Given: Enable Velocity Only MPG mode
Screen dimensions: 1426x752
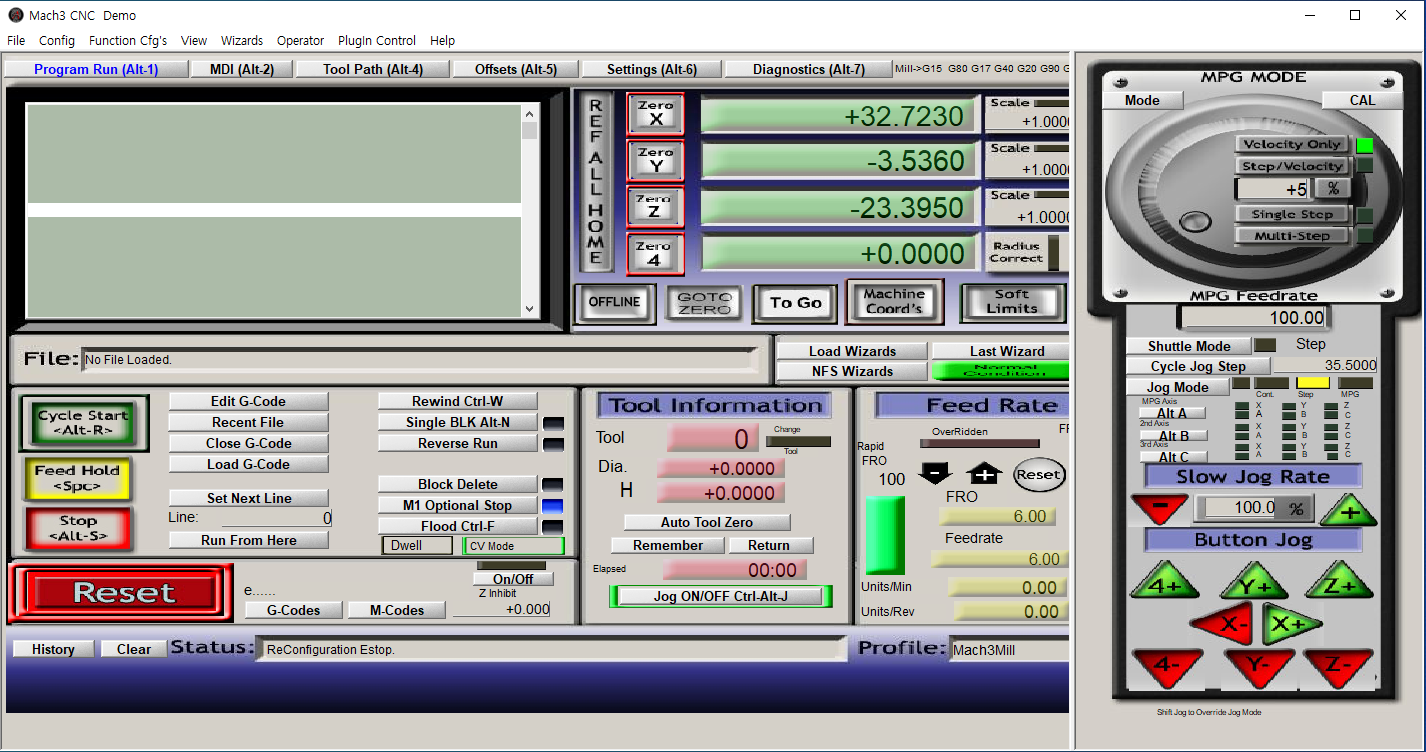Looking at the screenshot, I should click(x=1292, y=145).
